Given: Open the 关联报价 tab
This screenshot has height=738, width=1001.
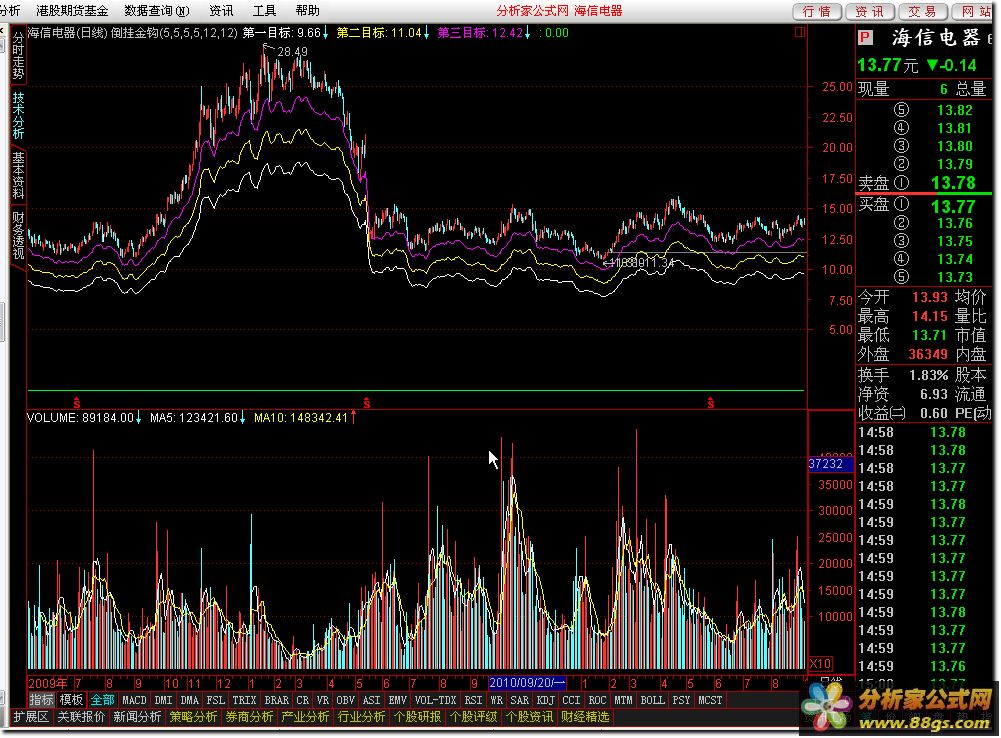Looking at the screenshot, I should (x=81, y=718).
